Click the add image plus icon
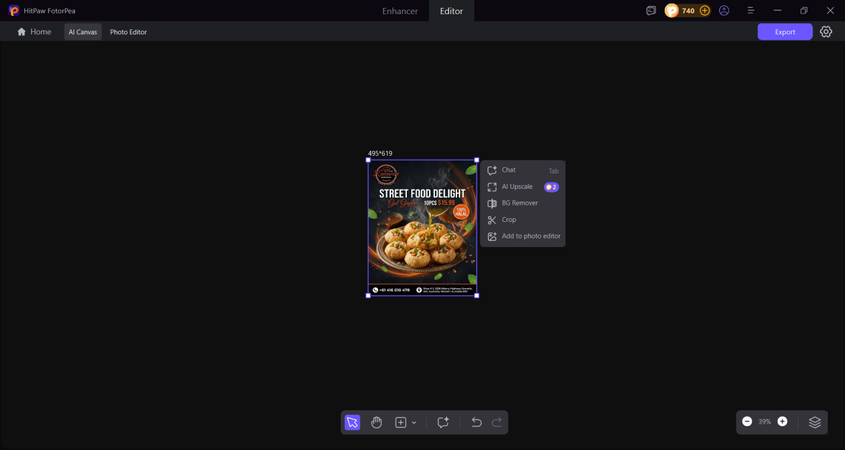This screenshot has height=450, width=845. [x=400, y=423]
